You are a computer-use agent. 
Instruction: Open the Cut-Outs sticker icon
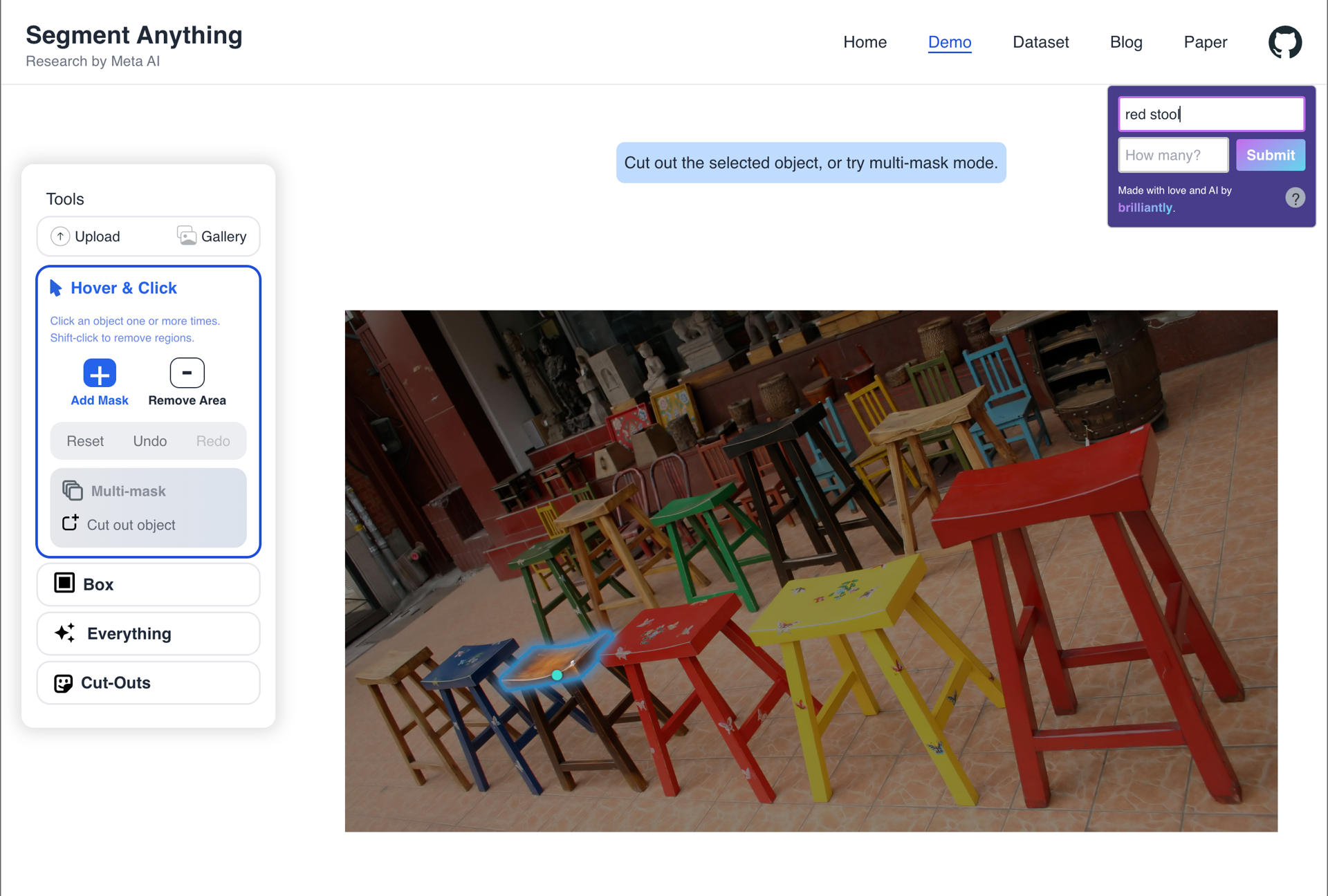[64, 683]
